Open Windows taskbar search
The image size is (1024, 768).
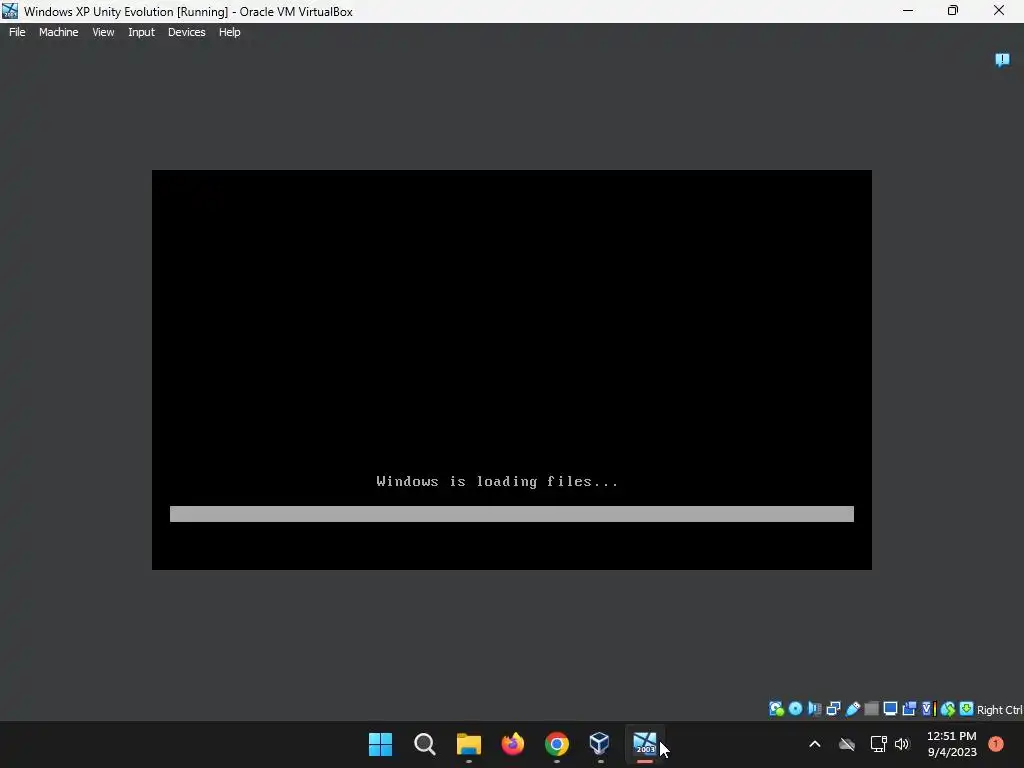(424, 744)
